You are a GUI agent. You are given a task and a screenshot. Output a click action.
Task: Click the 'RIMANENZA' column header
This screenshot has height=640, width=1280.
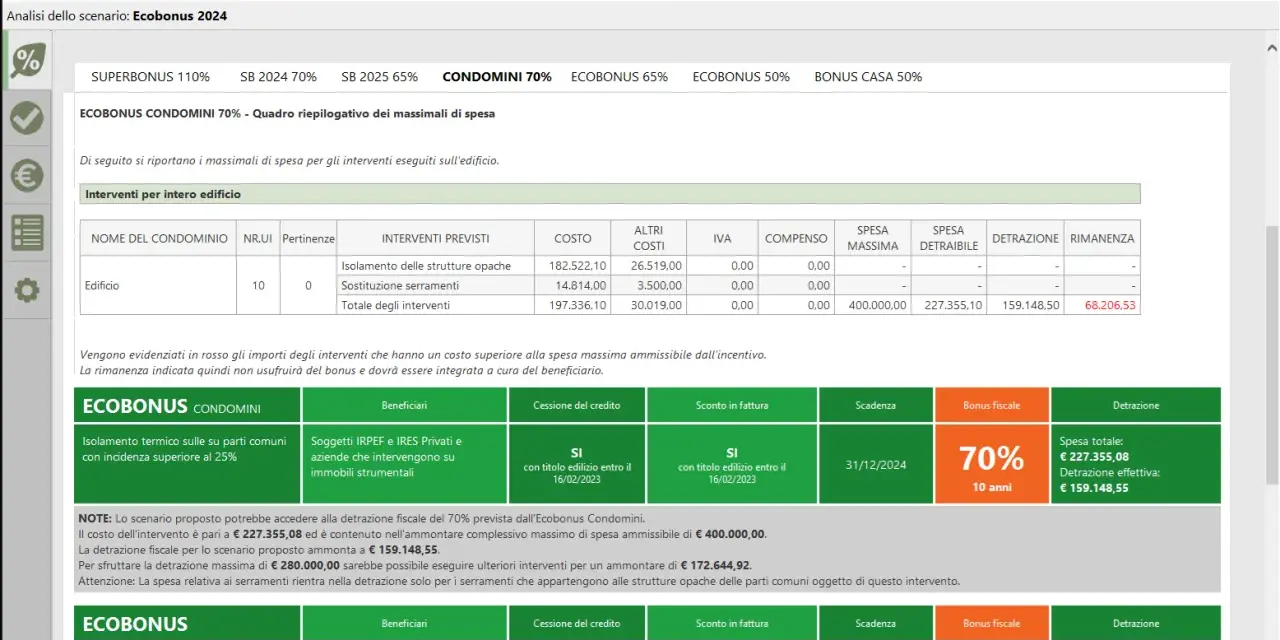coord(1102,238)
